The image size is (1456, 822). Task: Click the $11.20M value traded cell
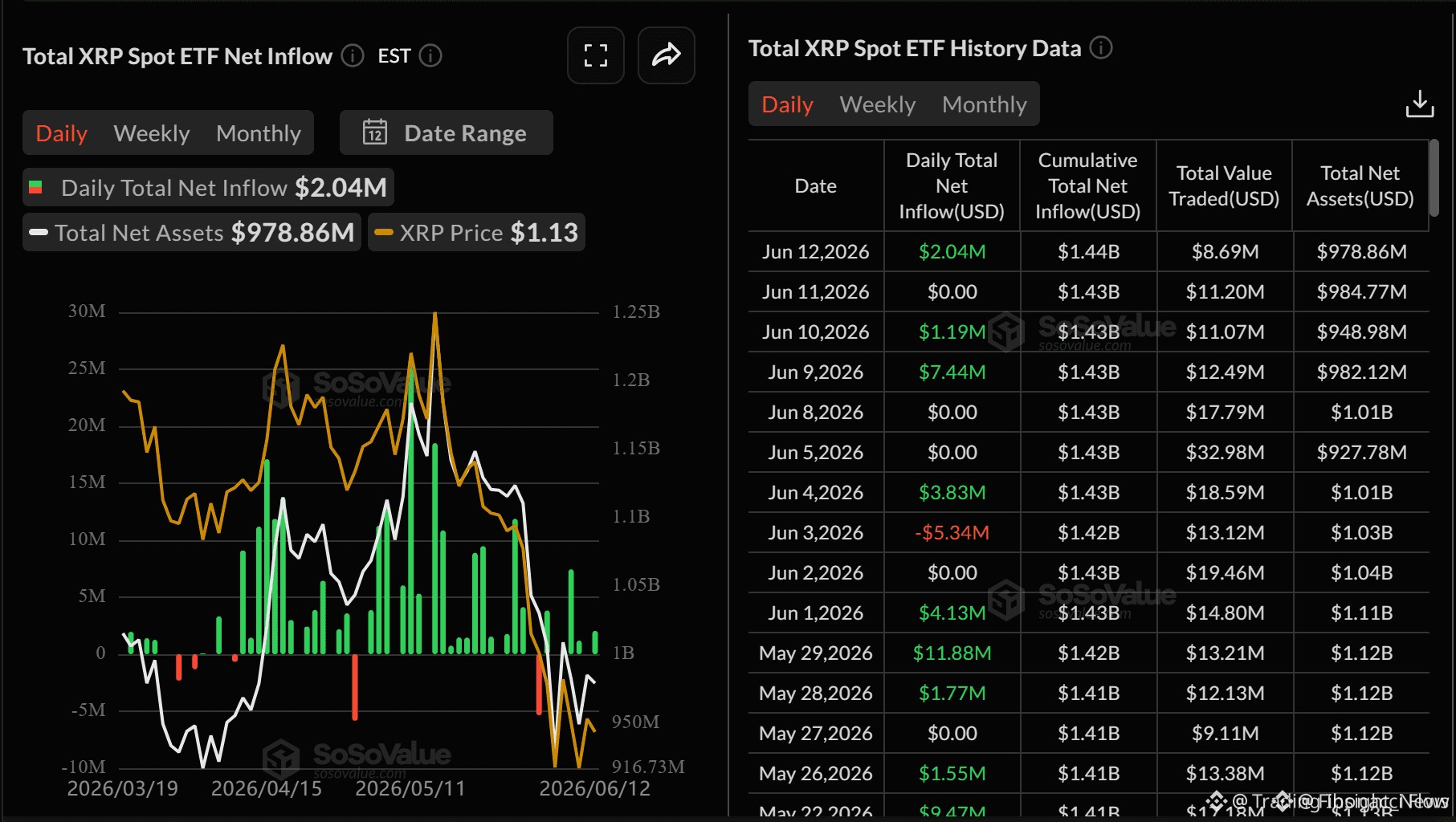1226,292
